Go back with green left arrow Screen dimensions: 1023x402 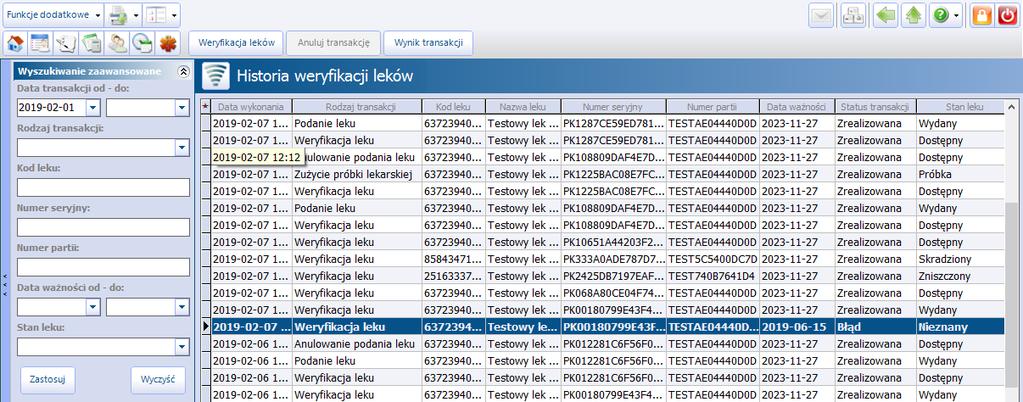886,16
